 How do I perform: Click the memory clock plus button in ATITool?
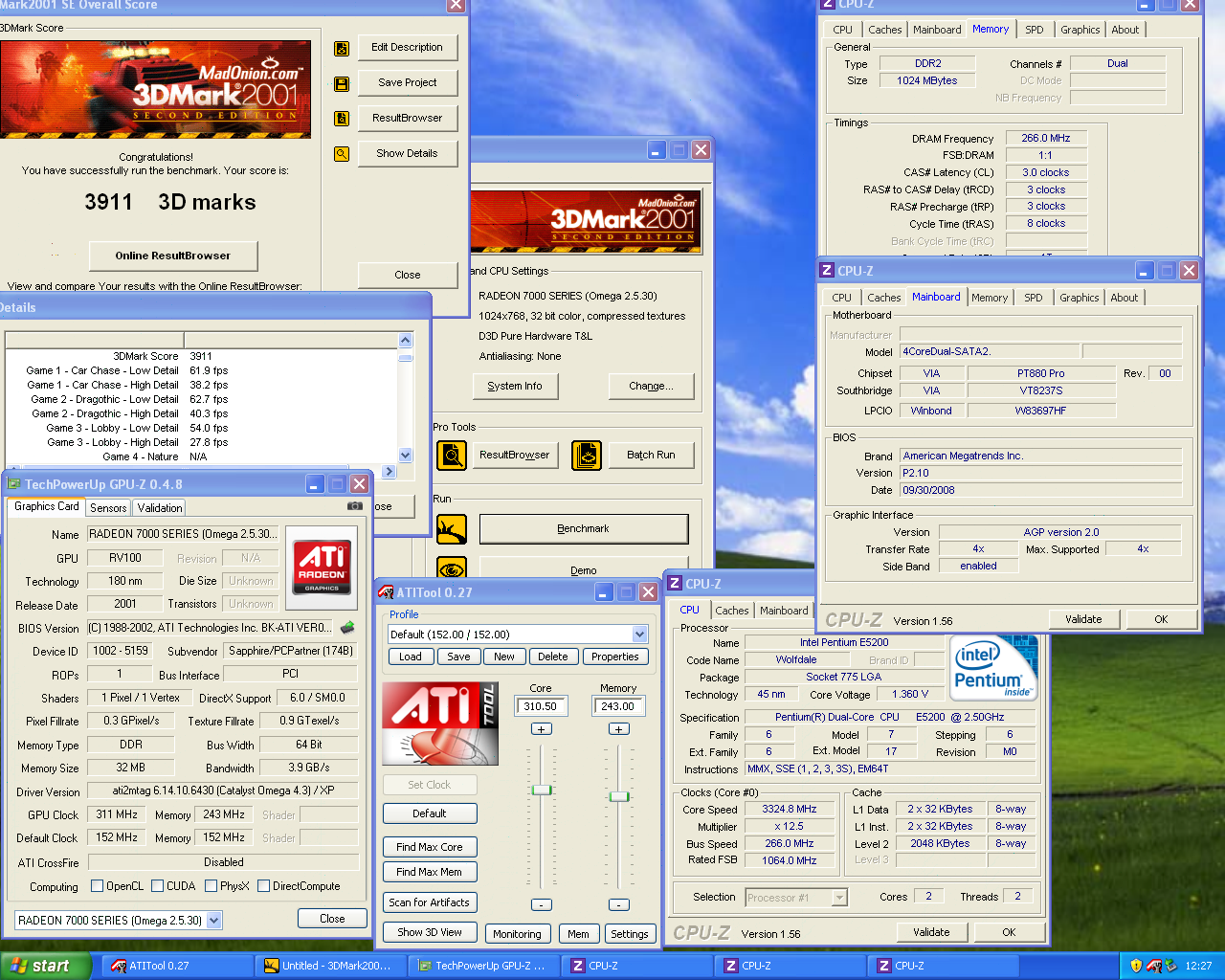[x=619, y=729]
